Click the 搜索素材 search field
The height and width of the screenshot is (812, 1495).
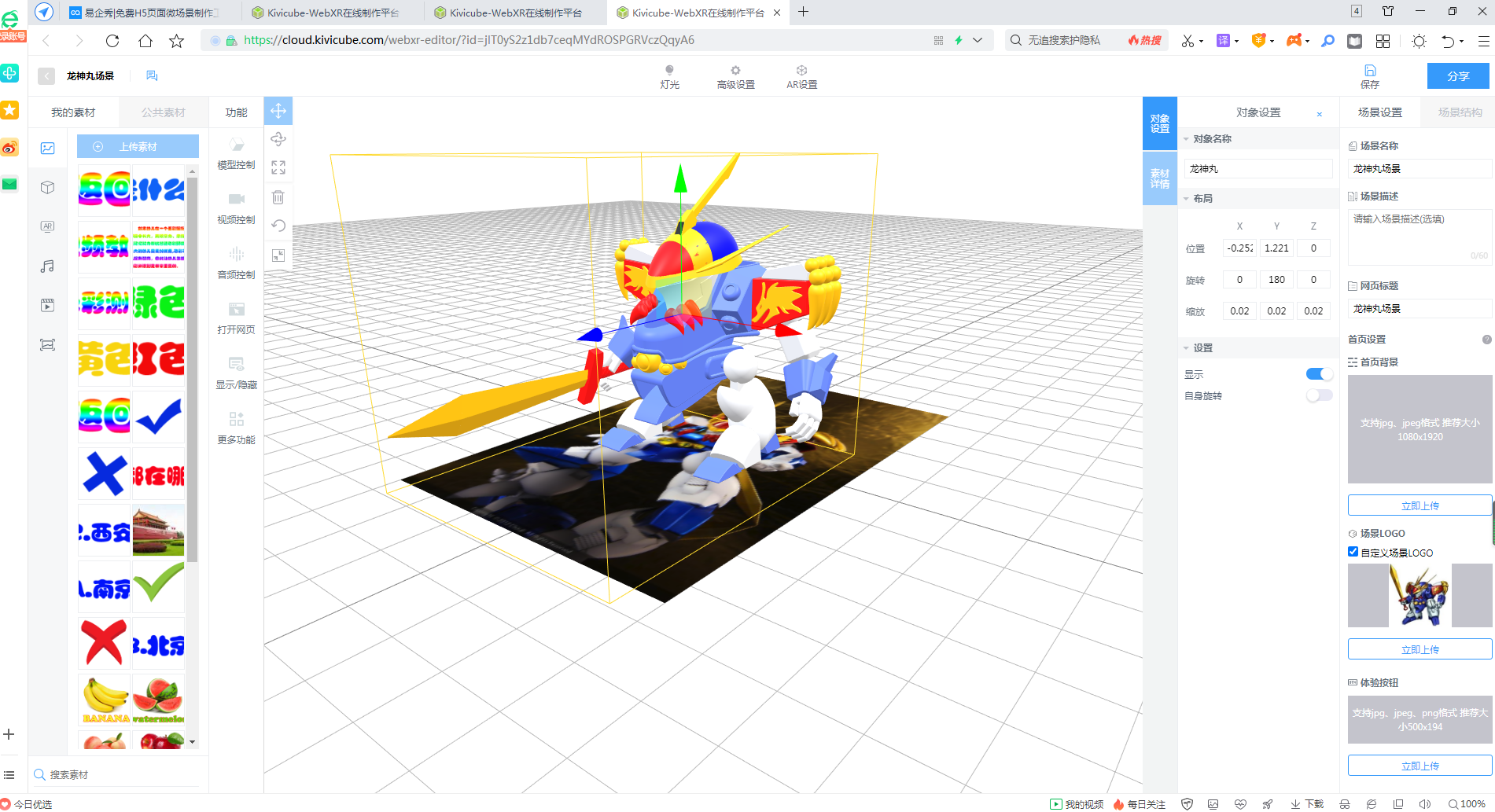[x=118, y=774]
